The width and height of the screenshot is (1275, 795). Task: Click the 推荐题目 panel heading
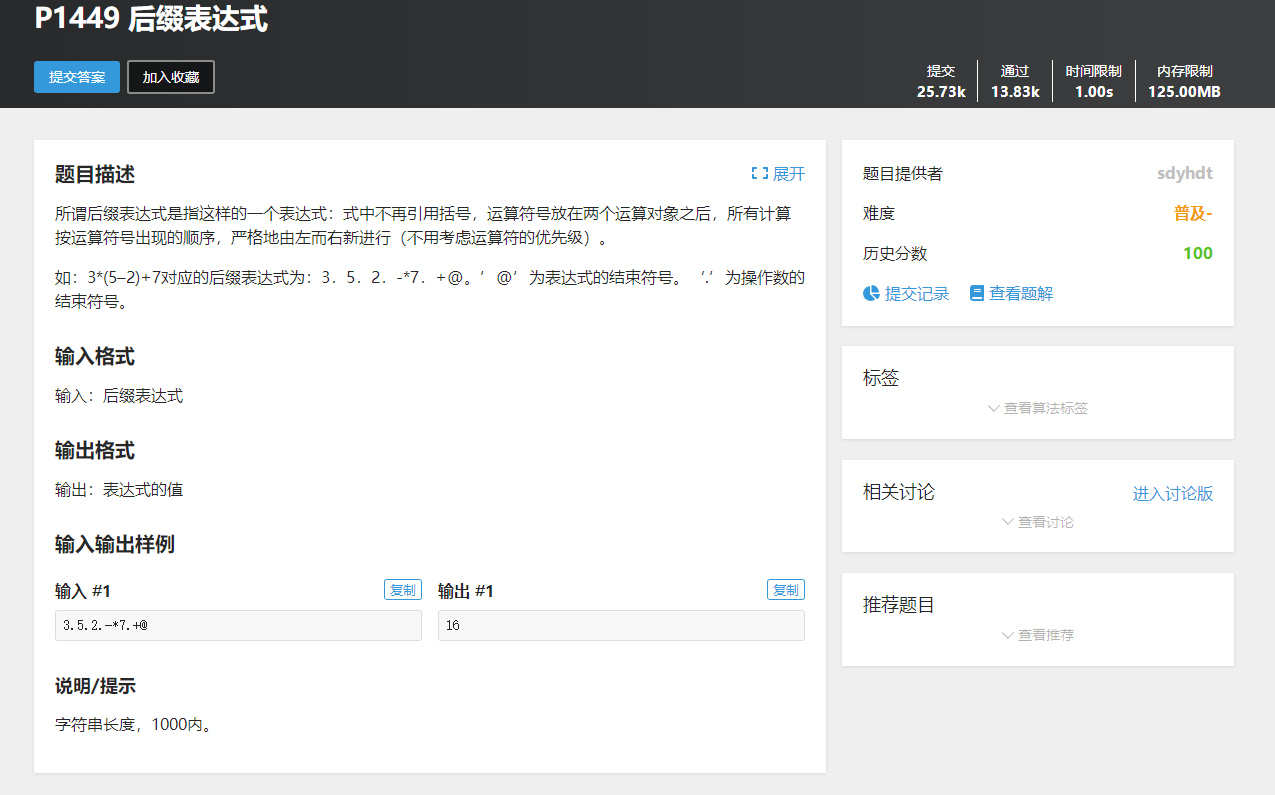pos(899,605)
